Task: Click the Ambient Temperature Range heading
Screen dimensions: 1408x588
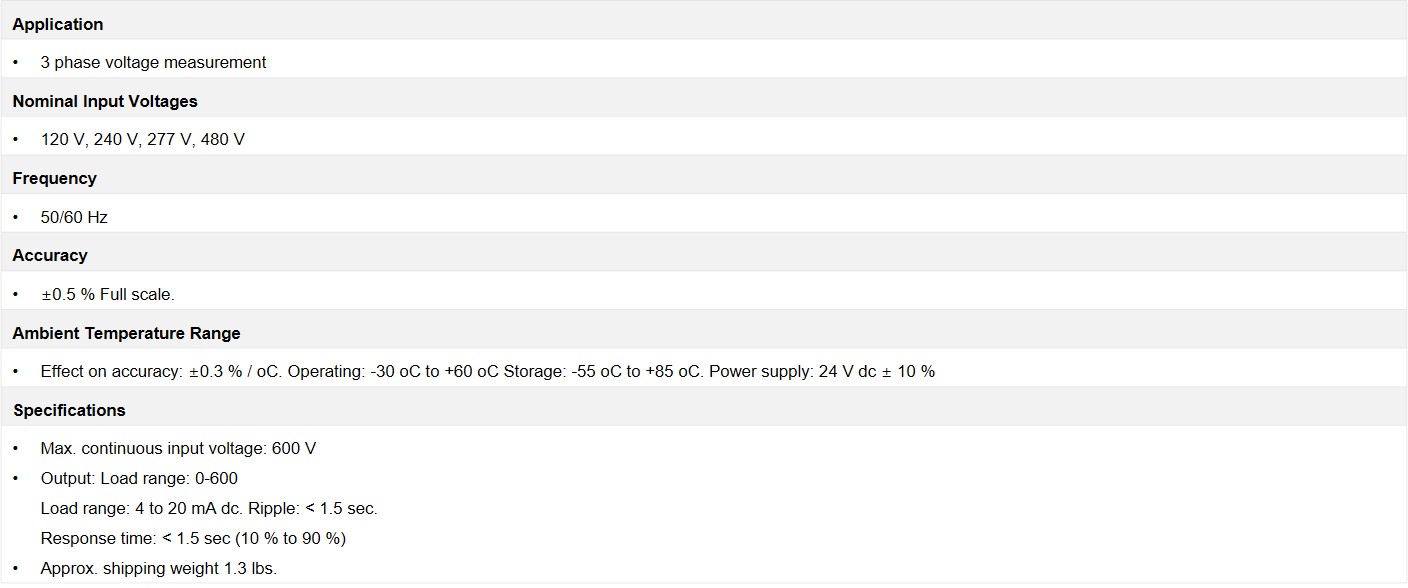Action: (126, 333)
